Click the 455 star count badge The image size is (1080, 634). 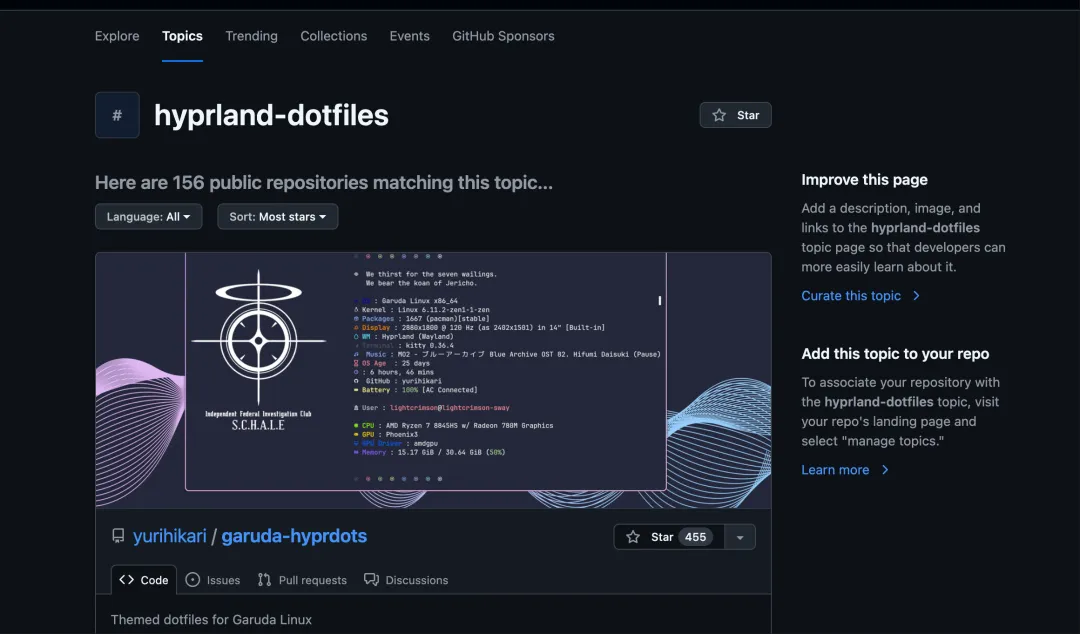tap(695, 537)
